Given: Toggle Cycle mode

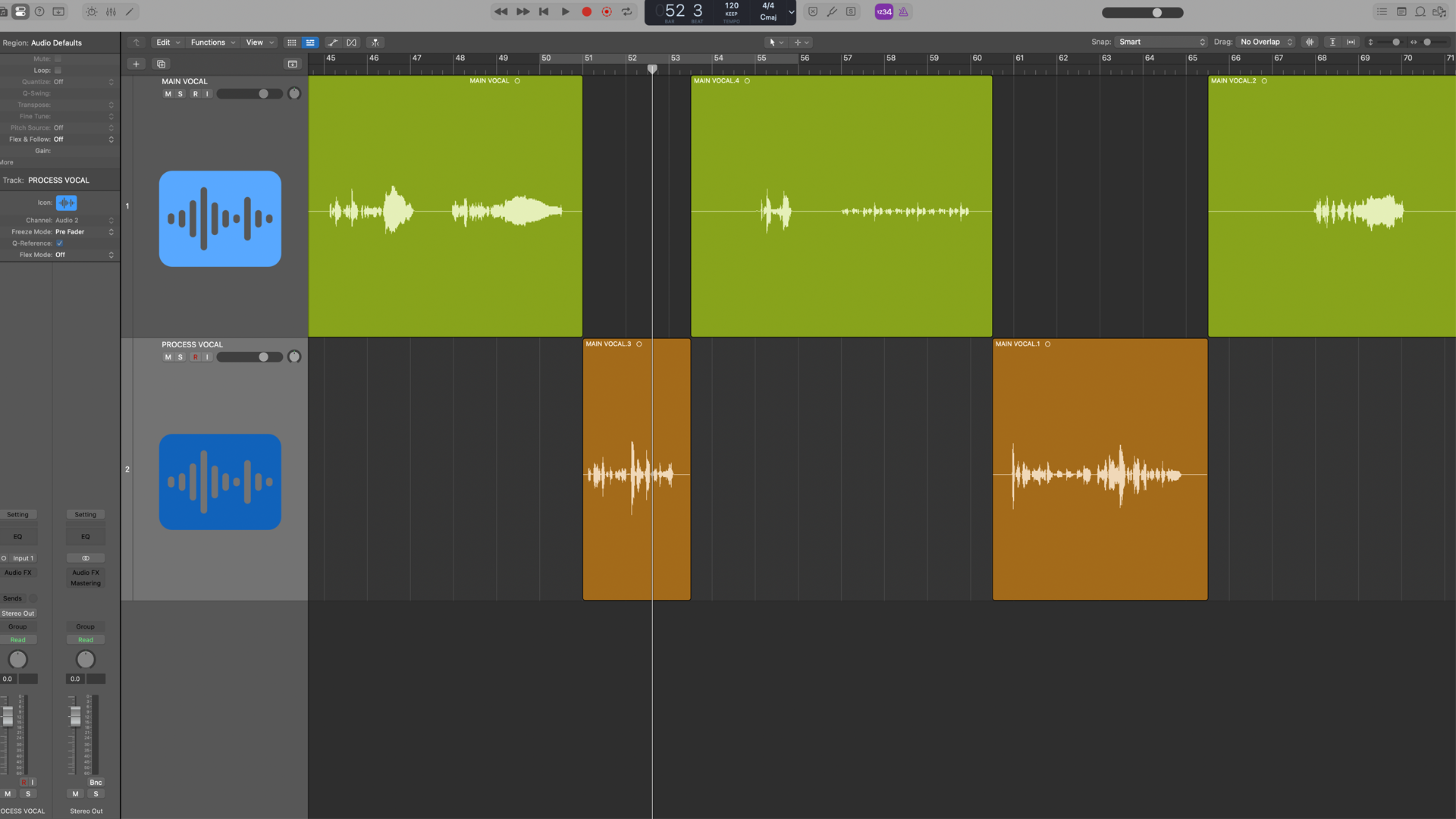Looking at the screenshot, I should [627, 11].
